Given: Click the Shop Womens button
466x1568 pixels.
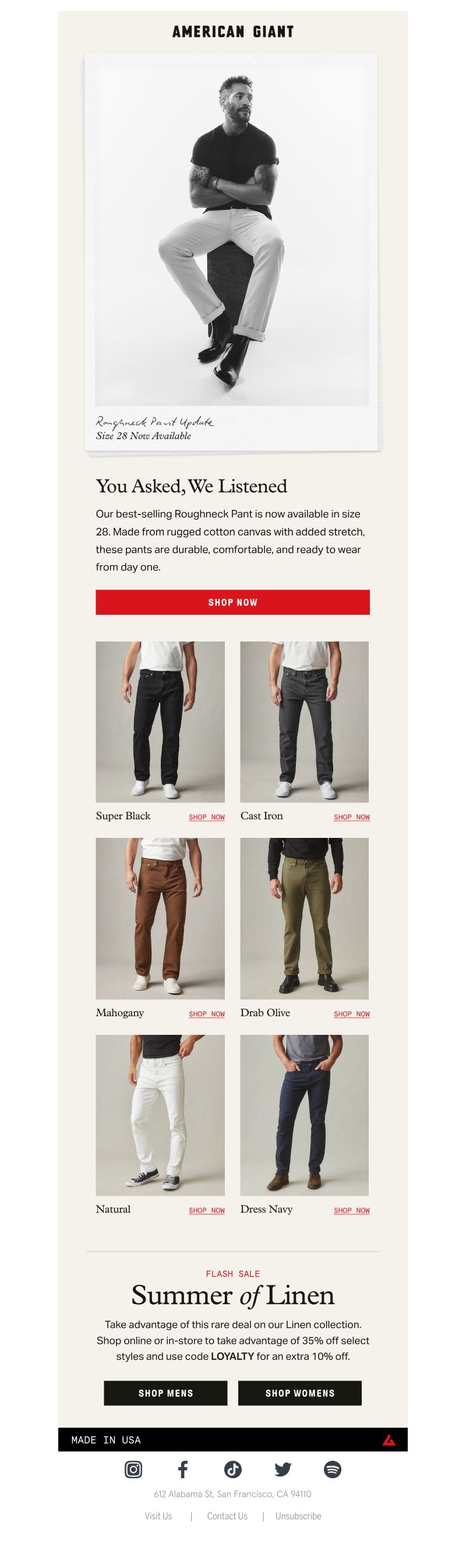Looking at the screenshot, I should 300,1393.
